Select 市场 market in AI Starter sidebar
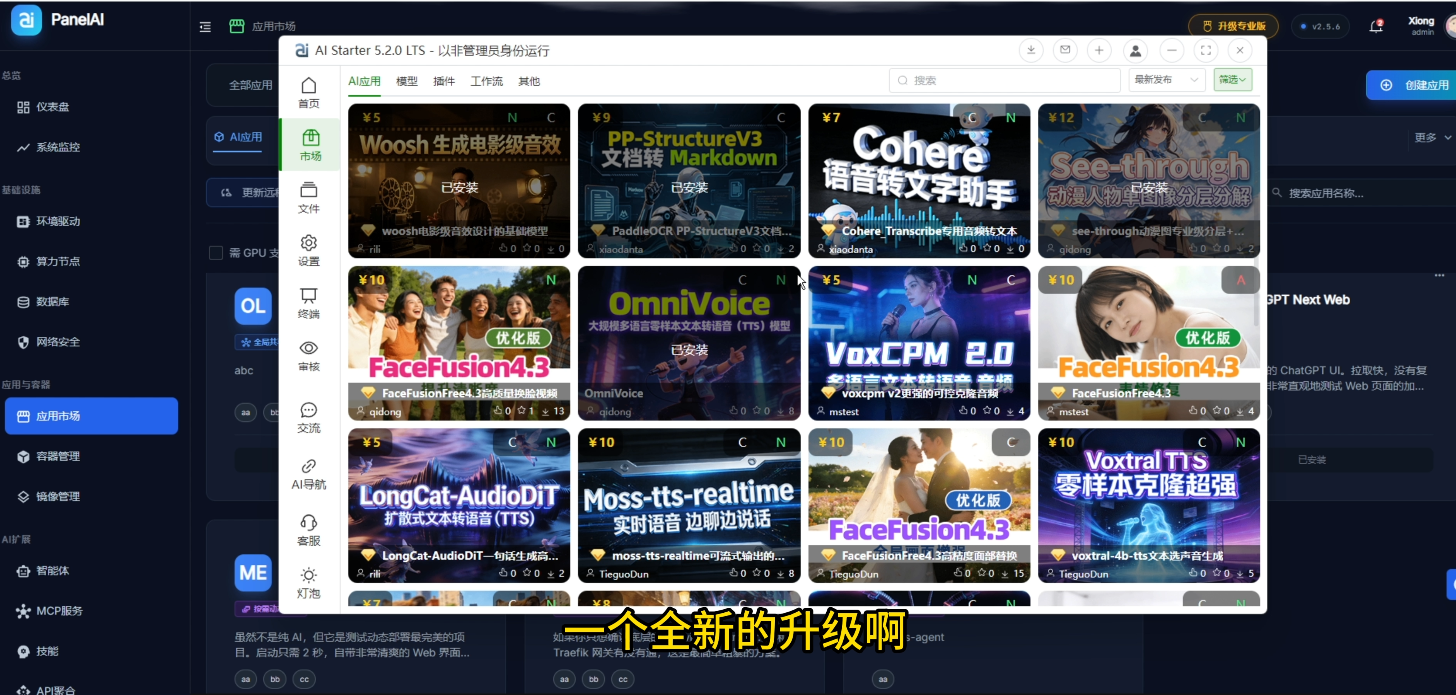 point(310,146)
